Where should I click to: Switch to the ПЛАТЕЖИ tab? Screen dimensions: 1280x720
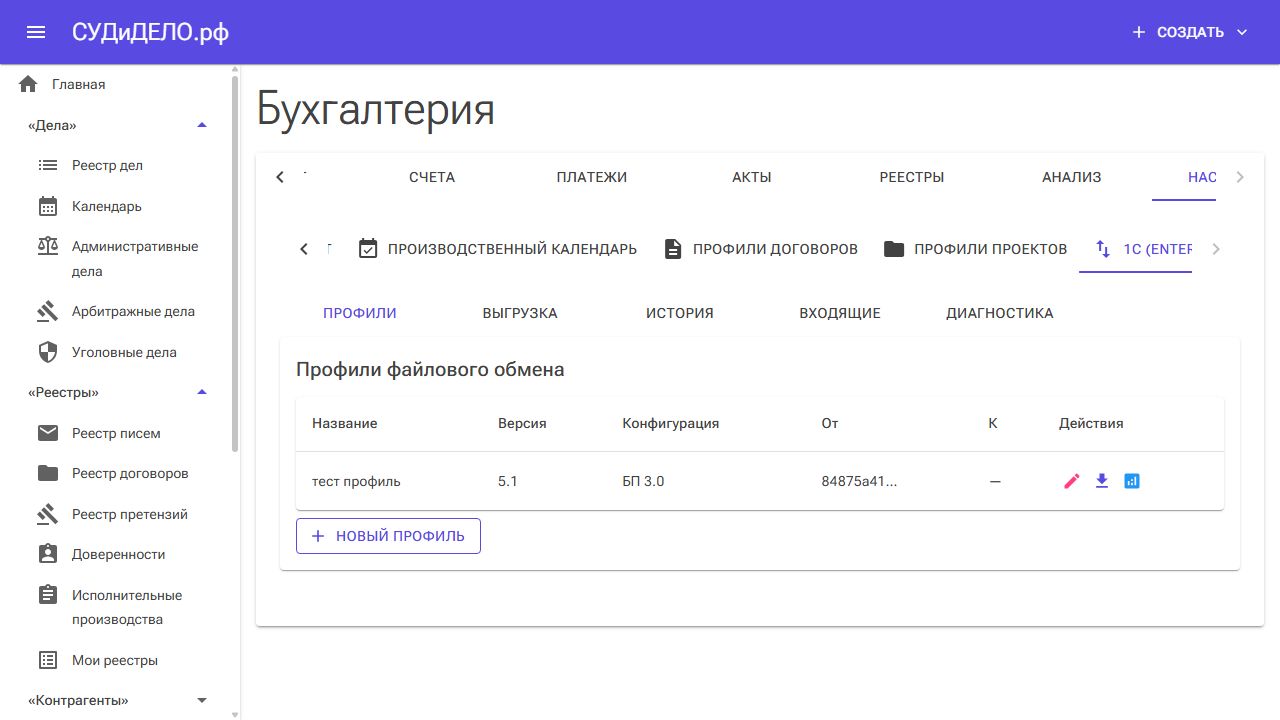592,177
